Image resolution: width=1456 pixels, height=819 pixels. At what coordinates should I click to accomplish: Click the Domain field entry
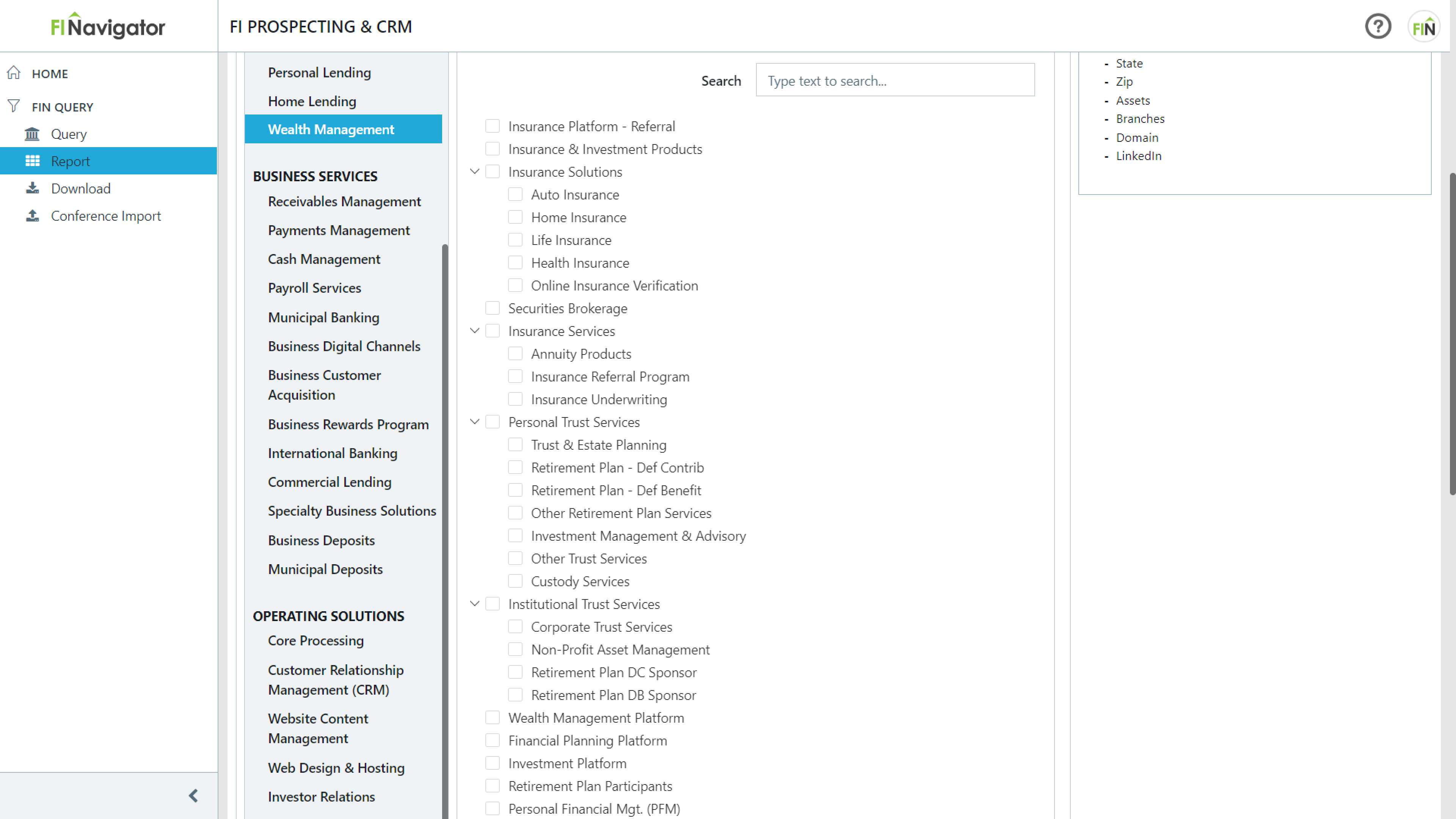point(1137,137)
